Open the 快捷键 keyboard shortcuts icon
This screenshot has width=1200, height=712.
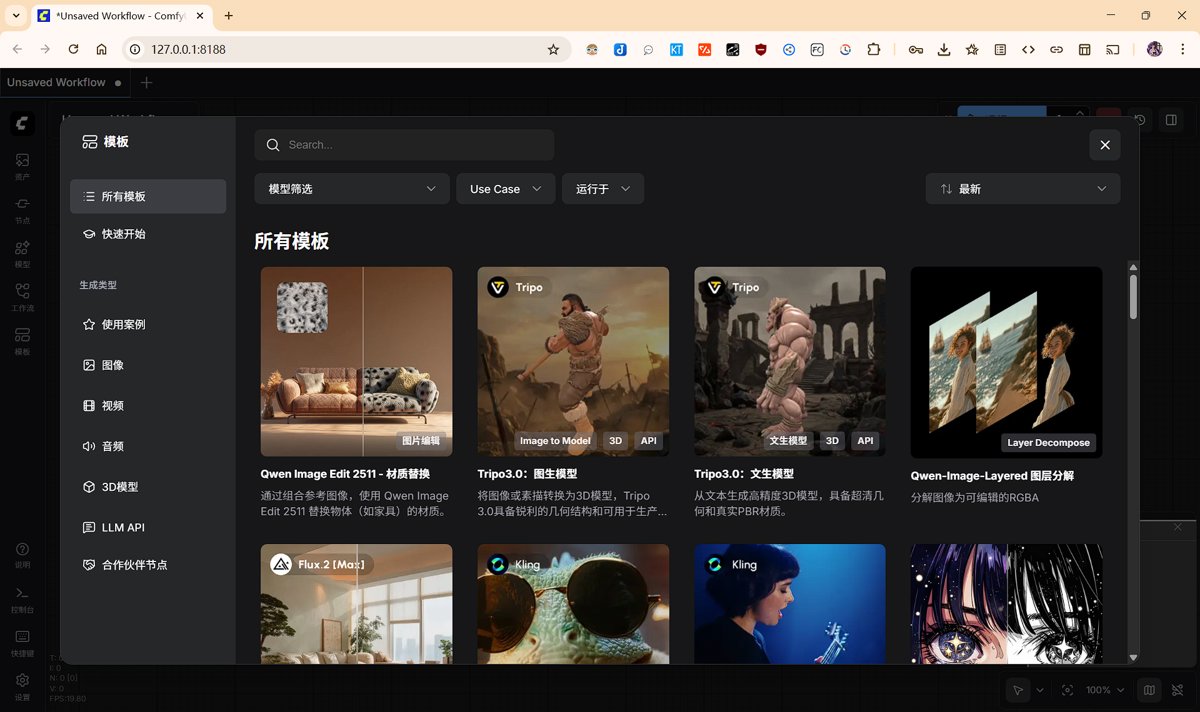point(22,642)
